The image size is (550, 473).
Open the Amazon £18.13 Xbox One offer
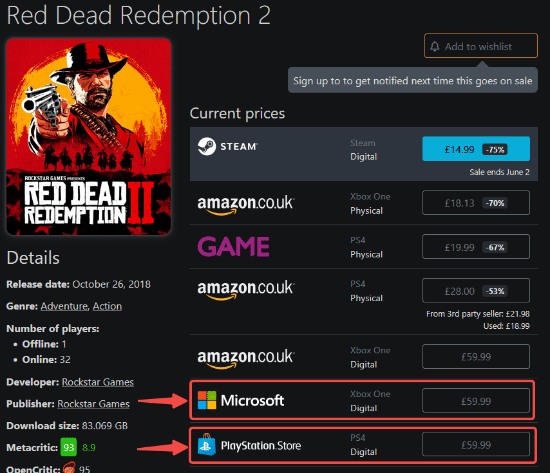click(x=476, y=203)
